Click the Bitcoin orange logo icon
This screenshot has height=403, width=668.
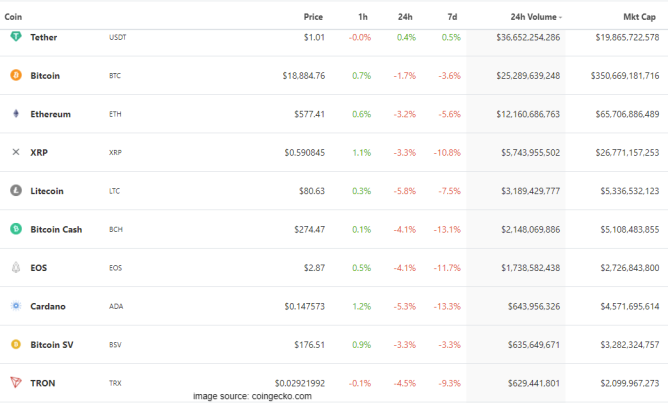click(x=16, y=75)
